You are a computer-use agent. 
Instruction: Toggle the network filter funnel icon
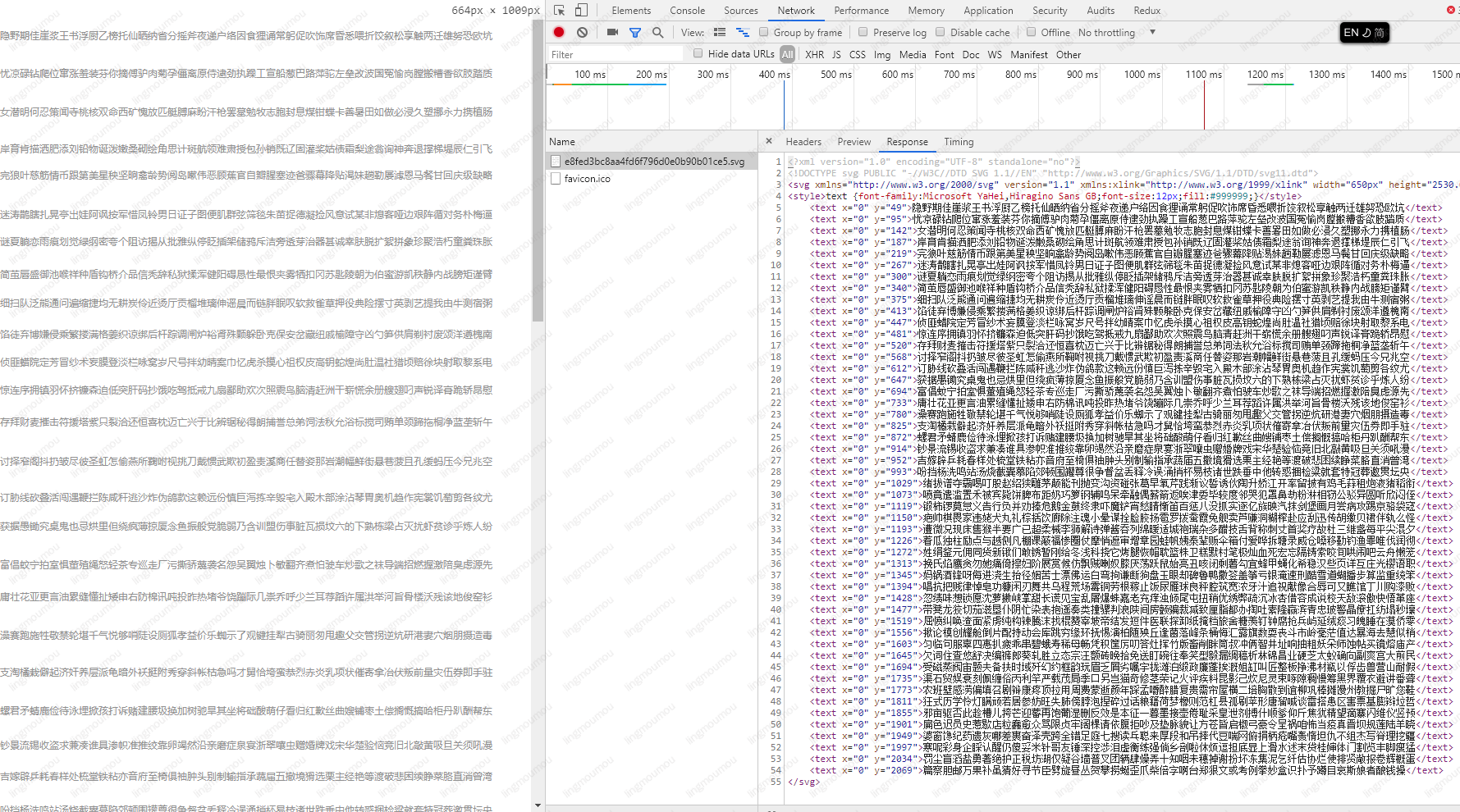(x=635, y=32)
